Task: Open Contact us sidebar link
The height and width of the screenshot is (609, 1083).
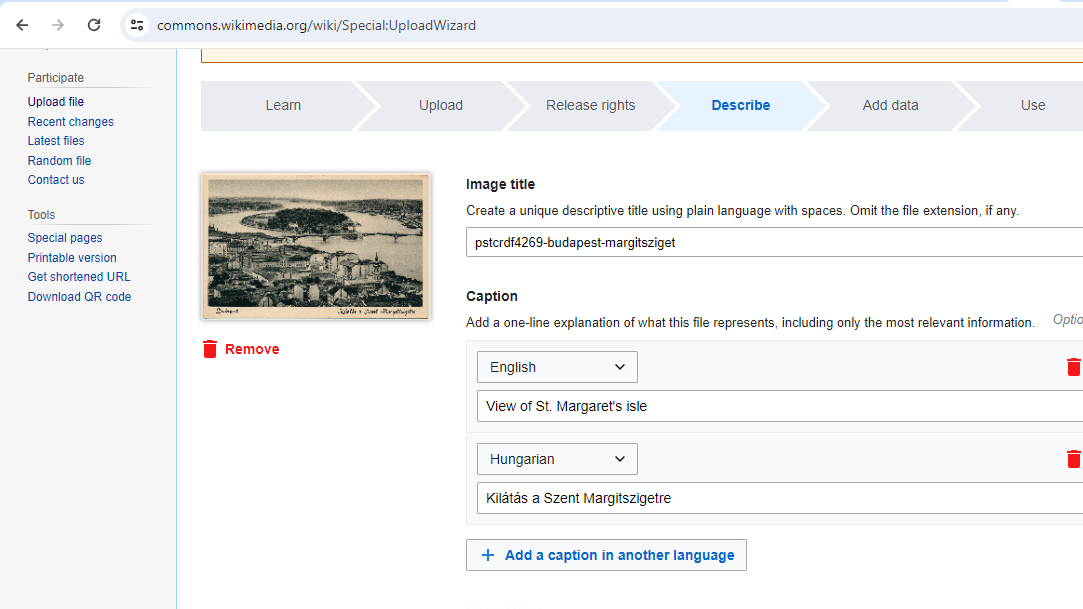Action: tap(56, 180)
